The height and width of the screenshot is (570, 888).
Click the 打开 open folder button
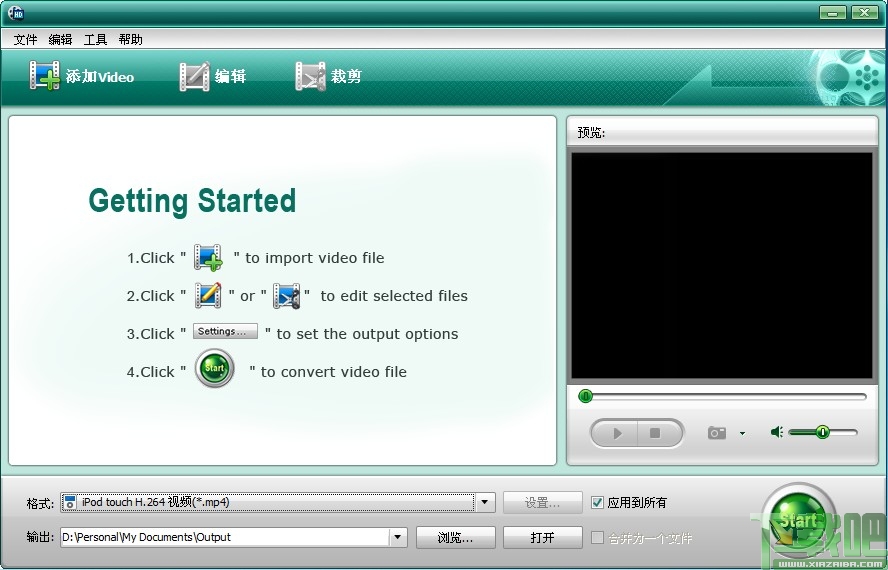[543, 537]
